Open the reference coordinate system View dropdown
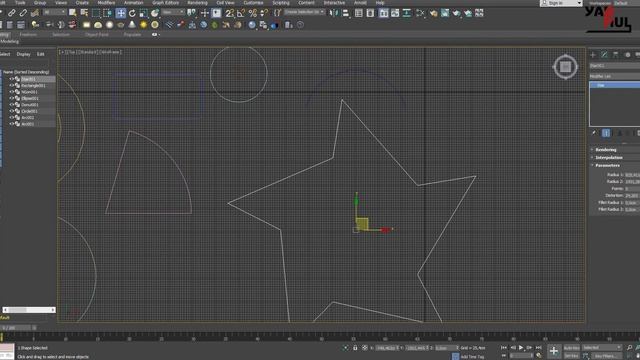 pyautogui.click(x=173, y=13)
